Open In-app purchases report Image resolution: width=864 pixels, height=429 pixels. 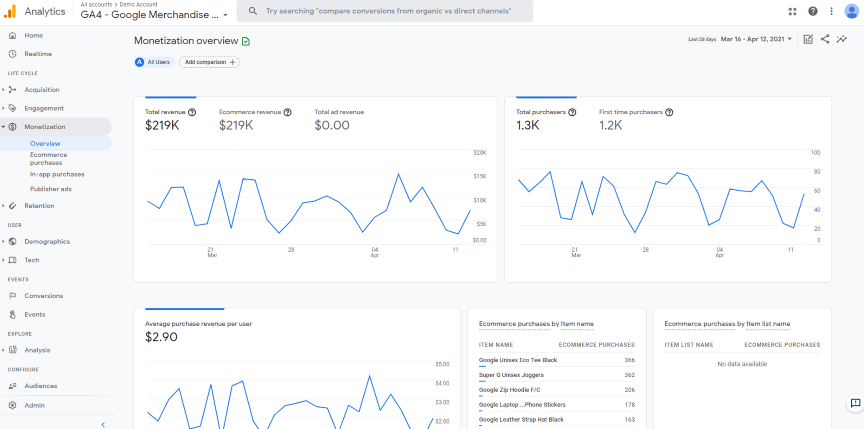coord(57,174)
